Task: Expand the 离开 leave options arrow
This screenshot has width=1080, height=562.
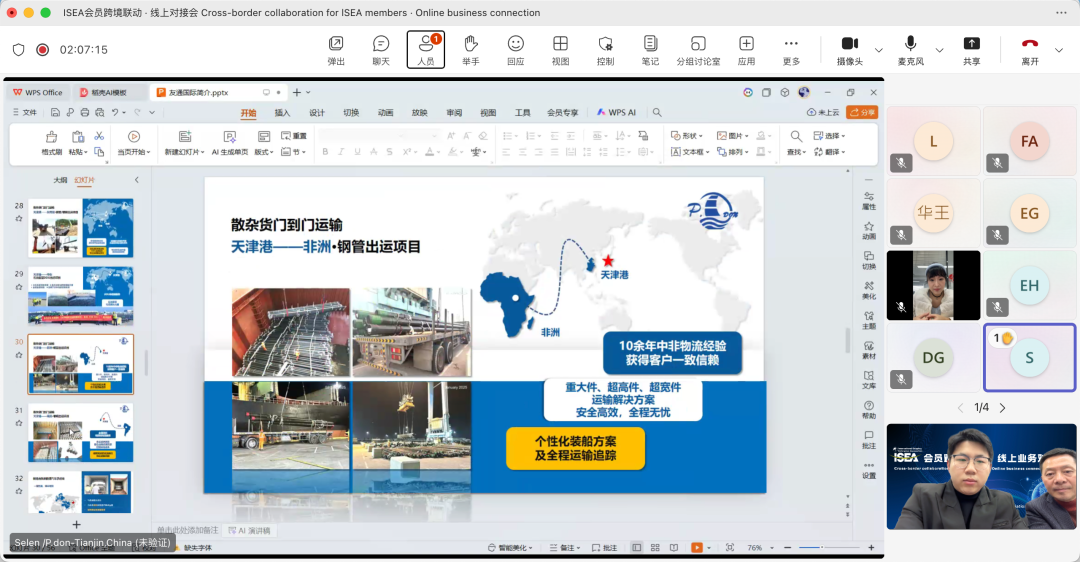Action: (1059, 50)
